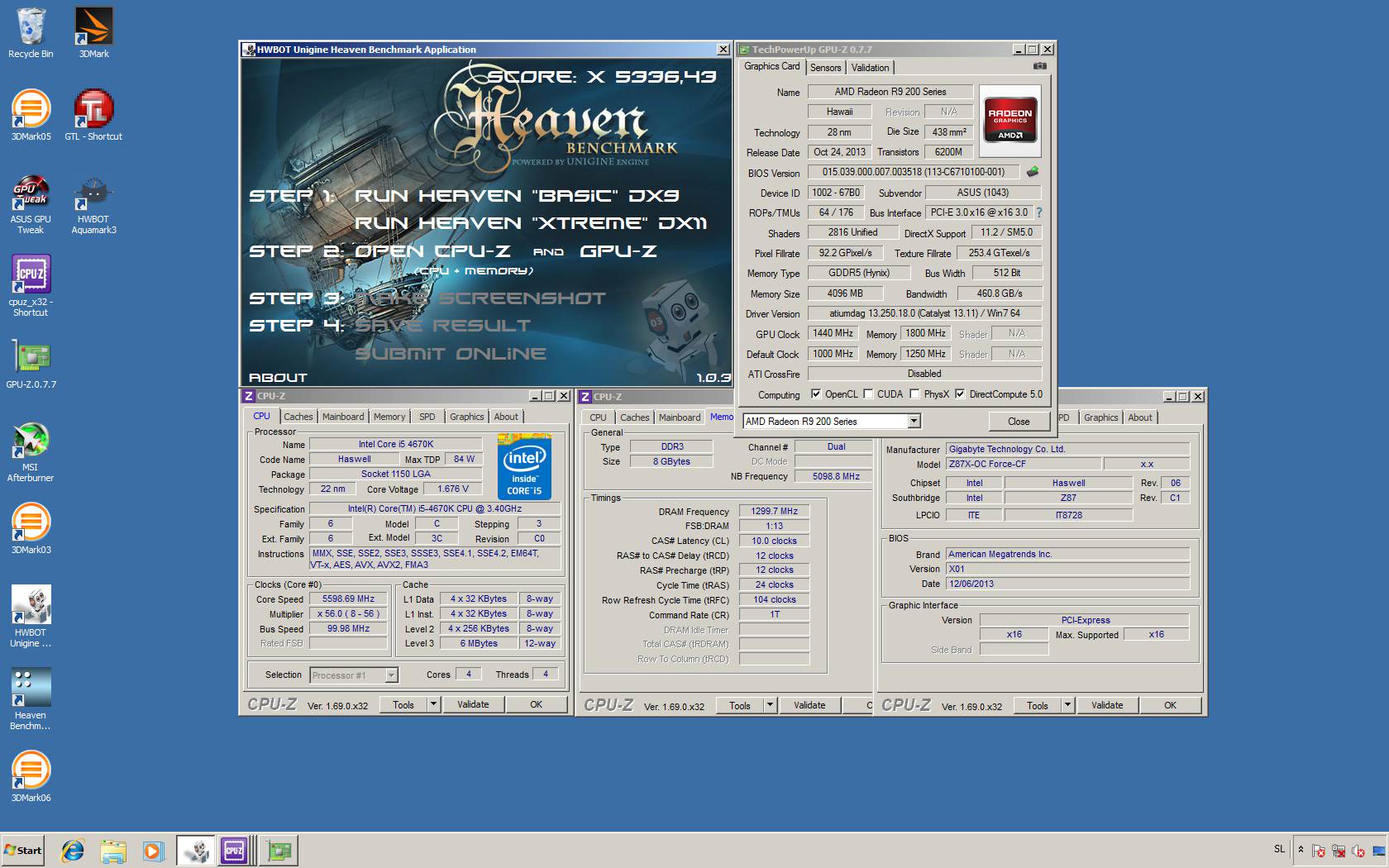Switch to HWBOT Heaven taskbar item
The image size is (1389, 868).
(195, 850)
